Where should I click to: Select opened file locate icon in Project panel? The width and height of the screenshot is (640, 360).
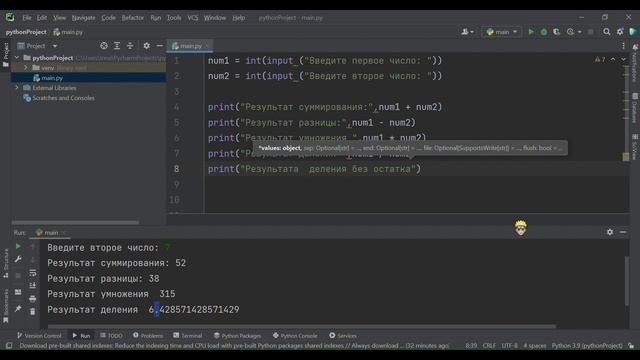104,46
